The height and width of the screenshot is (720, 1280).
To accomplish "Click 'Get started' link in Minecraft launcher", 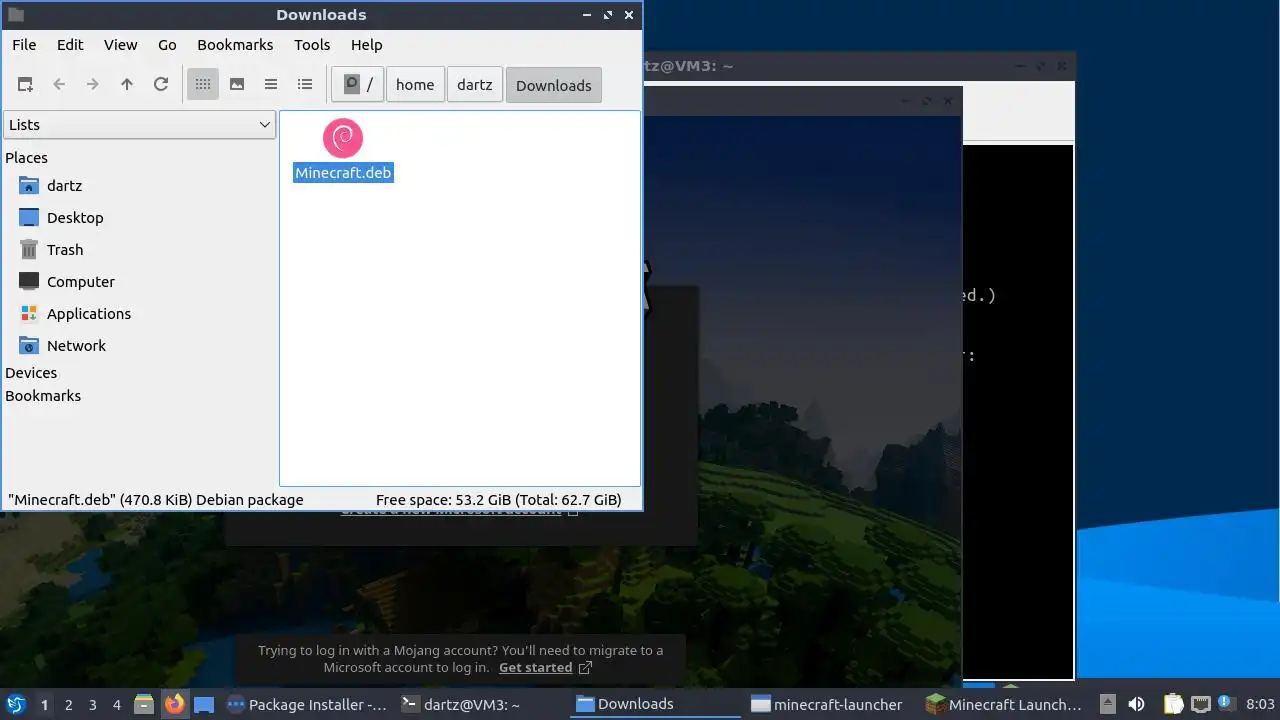I will coord(536,668).
